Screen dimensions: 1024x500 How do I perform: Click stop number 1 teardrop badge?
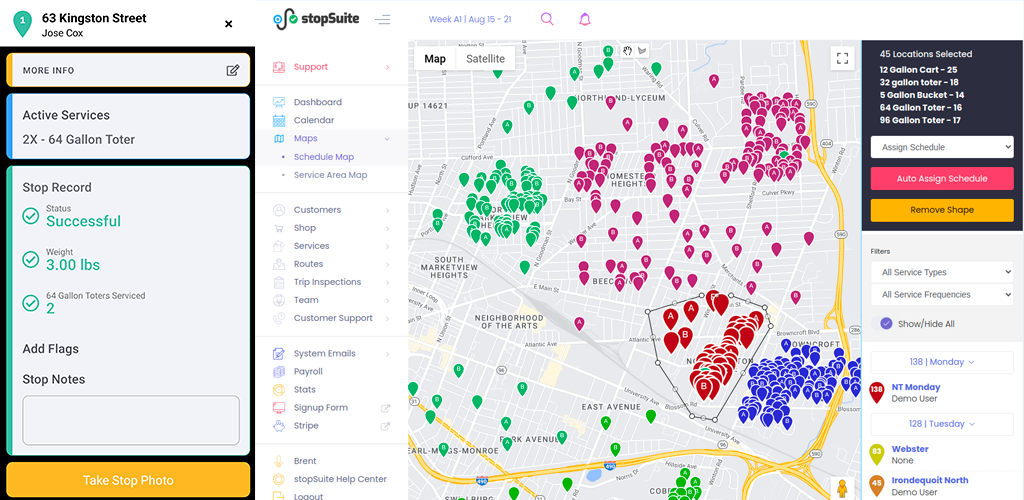[23, 23]
